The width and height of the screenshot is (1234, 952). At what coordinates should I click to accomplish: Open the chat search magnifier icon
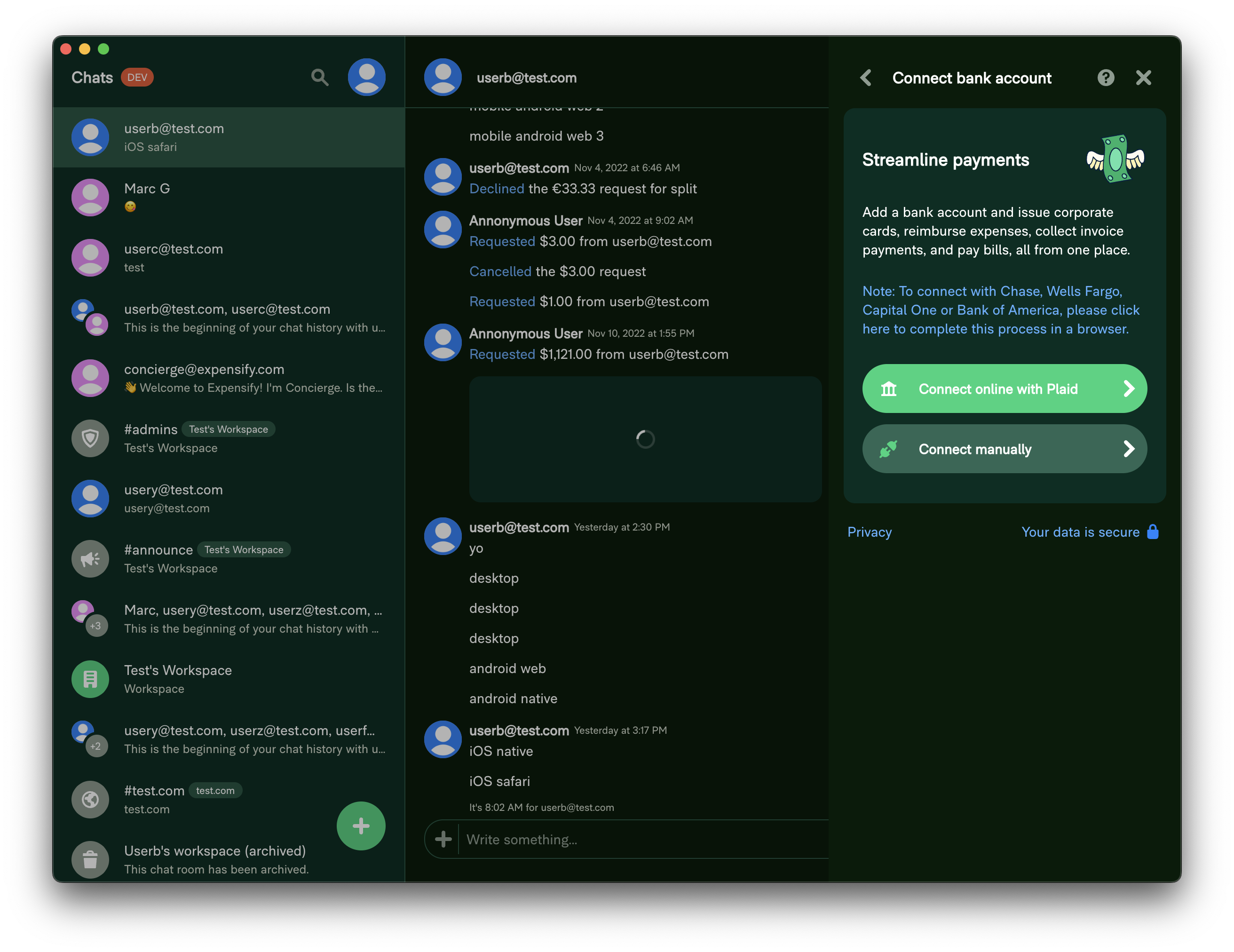click(320, 78)
